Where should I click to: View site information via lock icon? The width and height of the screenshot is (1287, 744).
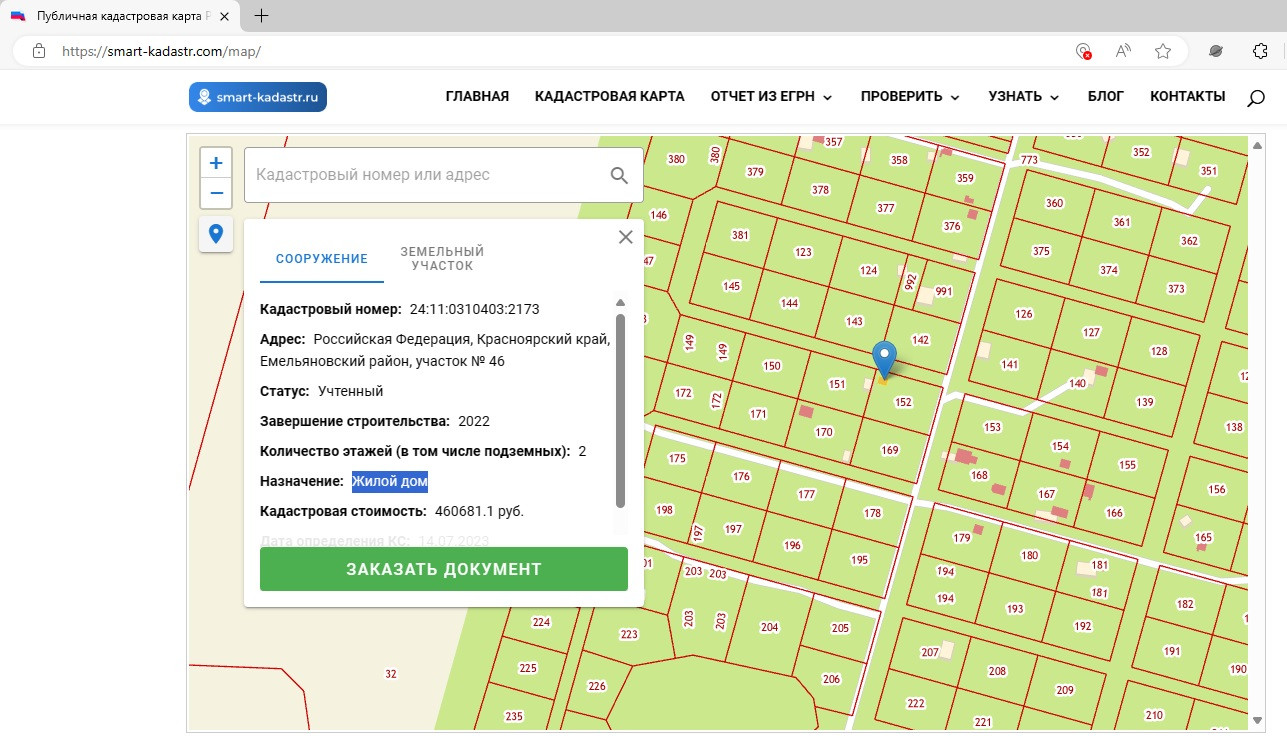[x=39, y=51]
